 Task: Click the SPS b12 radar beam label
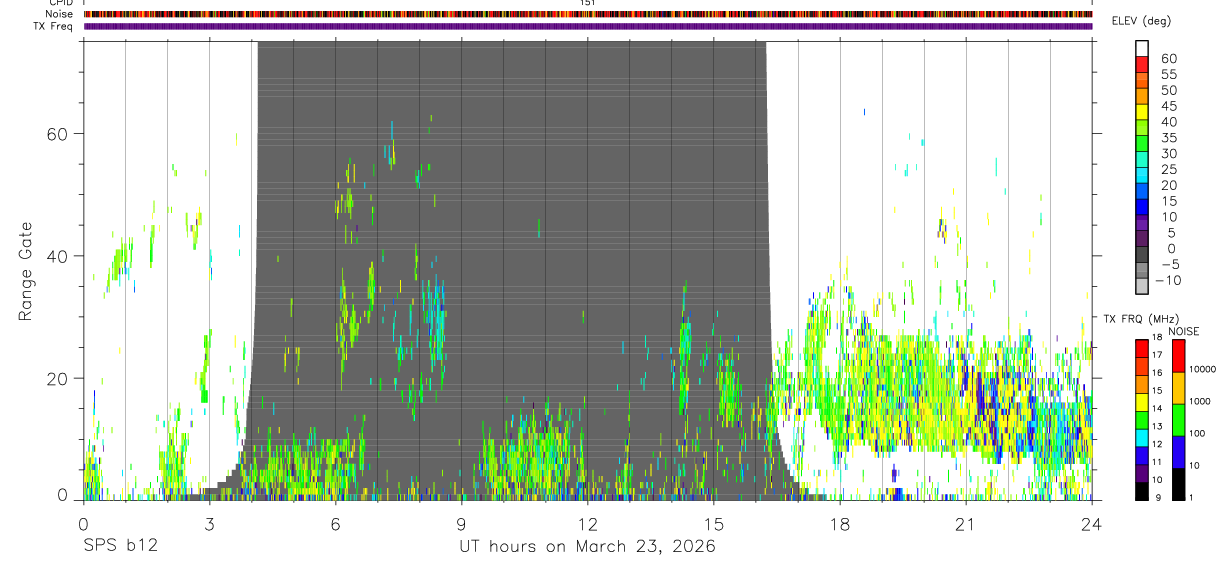119,547
